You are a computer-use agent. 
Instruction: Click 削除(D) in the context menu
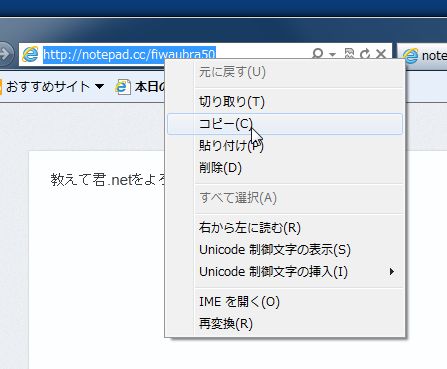point(285,168)
